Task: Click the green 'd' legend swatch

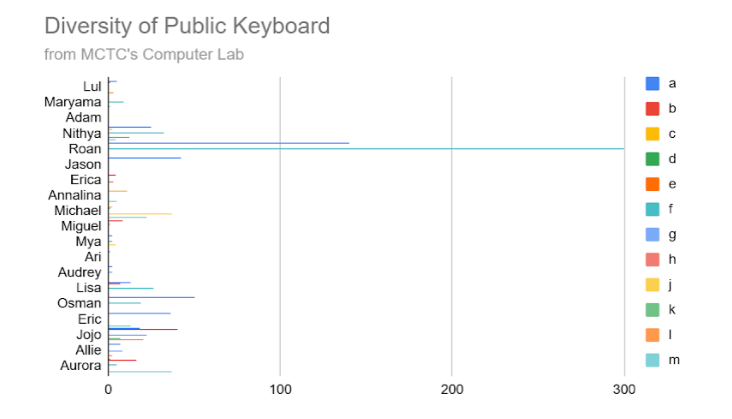Action: [652, 158]
